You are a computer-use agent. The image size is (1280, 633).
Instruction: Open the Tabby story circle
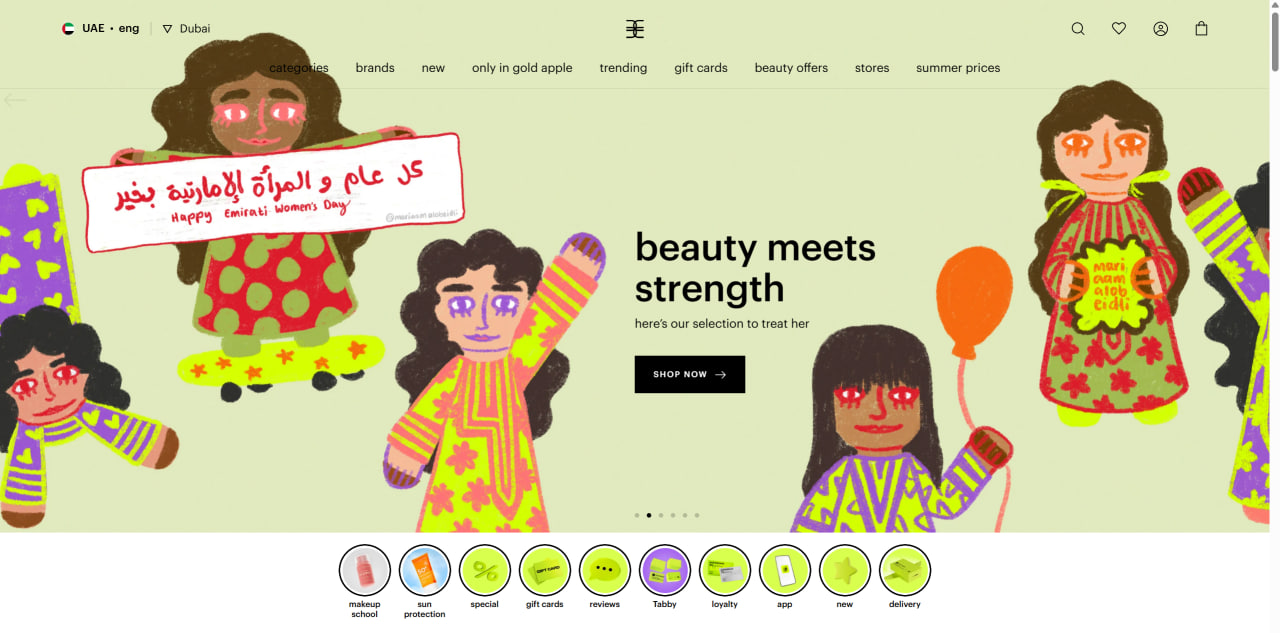[665, 570]
